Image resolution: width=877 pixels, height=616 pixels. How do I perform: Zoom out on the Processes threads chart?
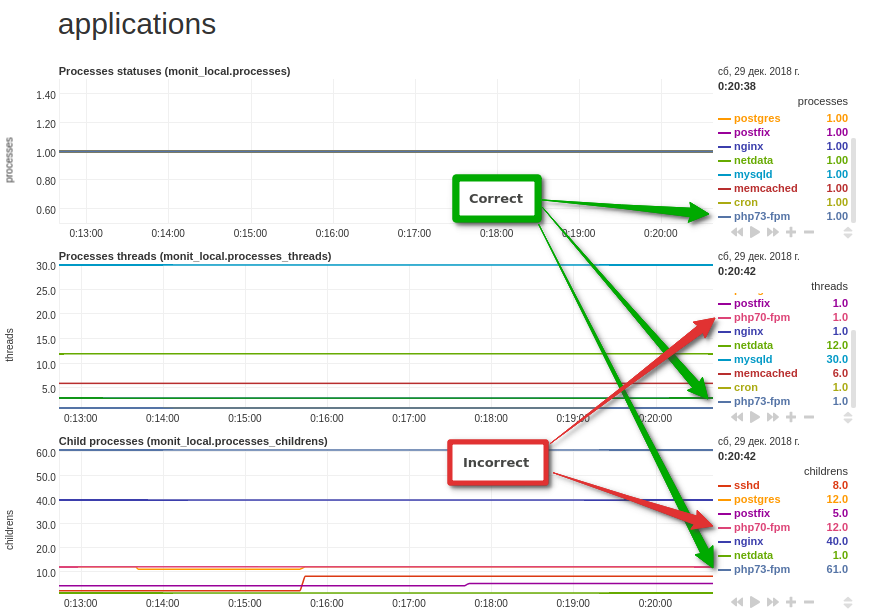808,417
